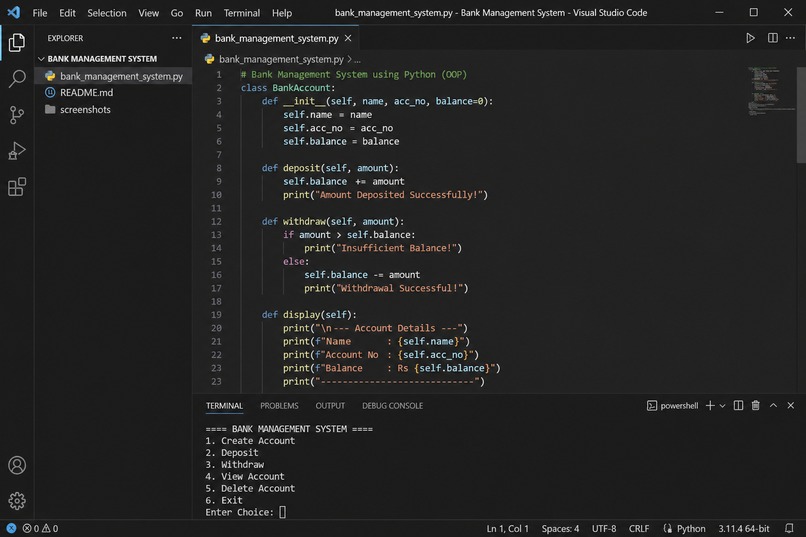Expand the screenshots folder
Image resolution: width=806 pixels, height=537 pixels.
click(114, 109)
